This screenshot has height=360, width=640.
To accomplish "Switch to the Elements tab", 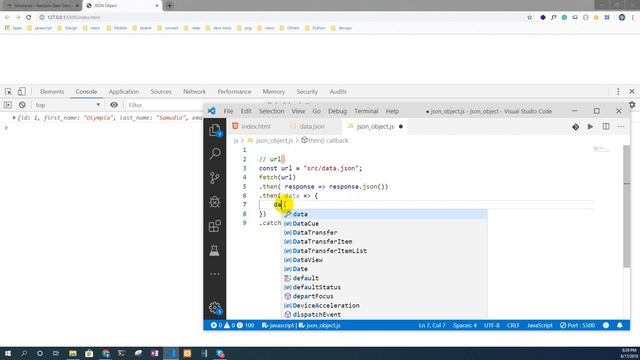I will (x=52, y=91).
